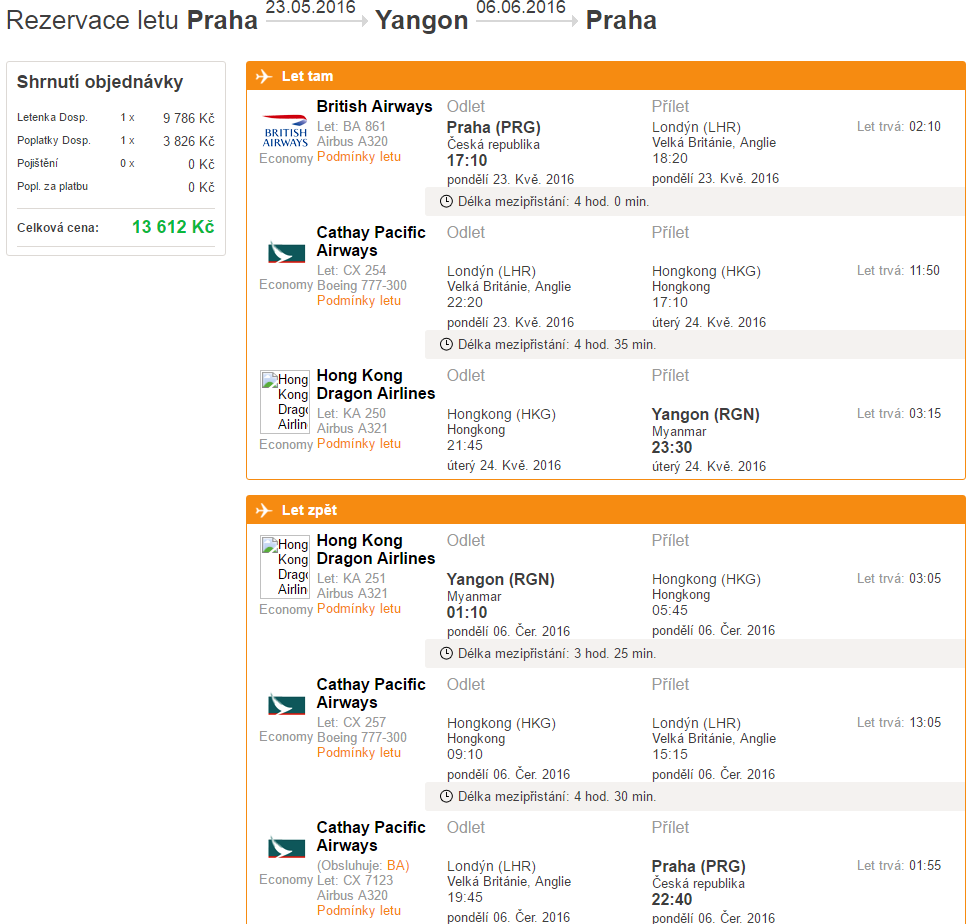
Task: Click clock icon at 4 hod. 30 min. layover
Action: [x=446, y=796]
